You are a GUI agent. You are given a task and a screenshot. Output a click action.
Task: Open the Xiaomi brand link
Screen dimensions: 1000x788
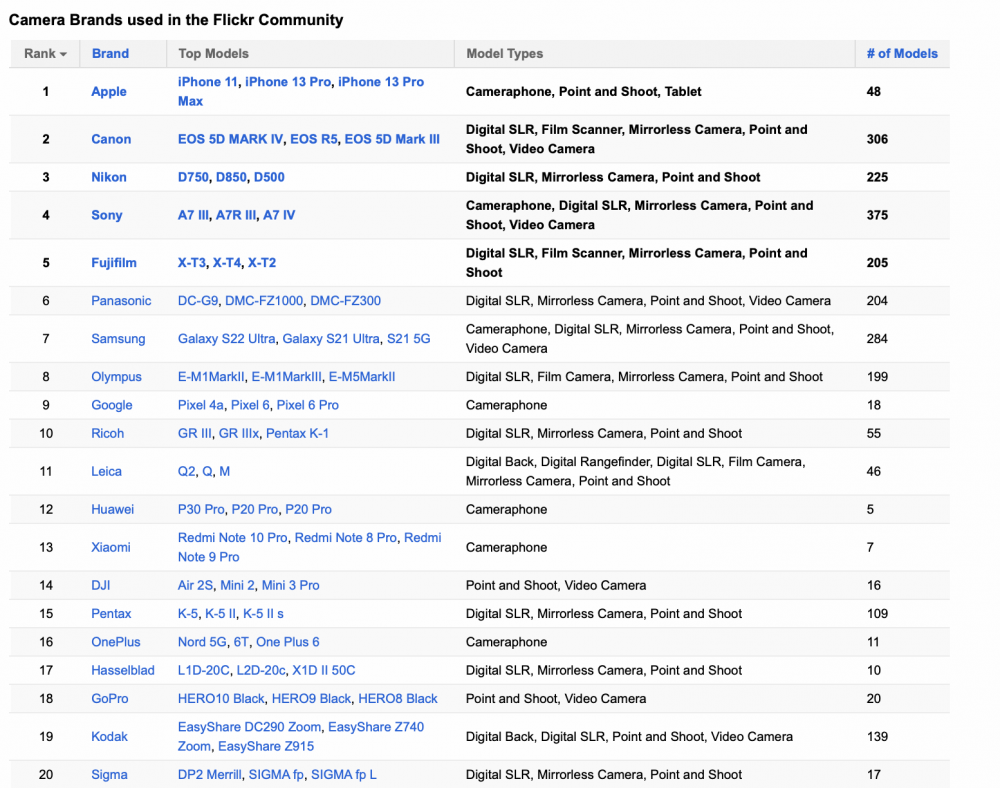click(x=111, y=547)
